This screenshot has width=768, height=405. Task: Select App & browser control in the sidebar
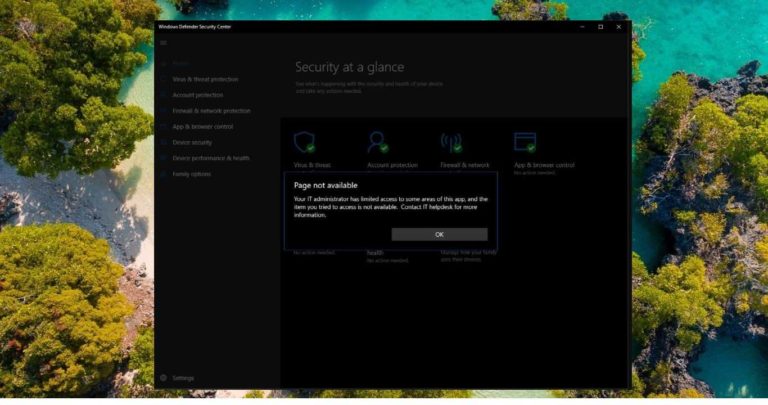202,127
